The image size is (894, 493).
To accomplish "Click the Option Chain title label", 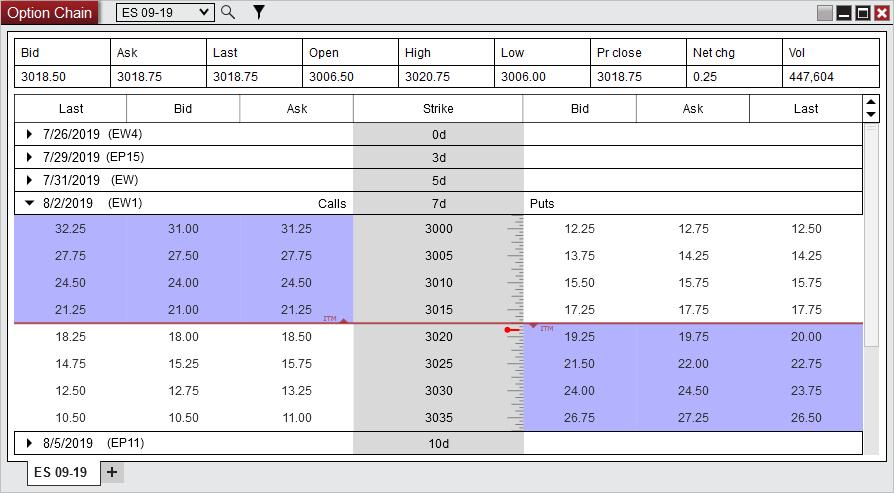I will tap(50, 13).
